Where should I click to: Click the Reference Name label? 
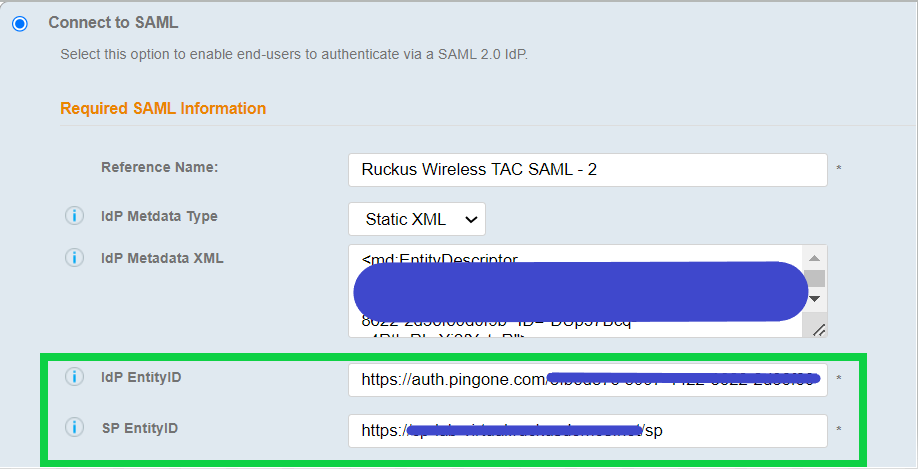pos(159,167)
